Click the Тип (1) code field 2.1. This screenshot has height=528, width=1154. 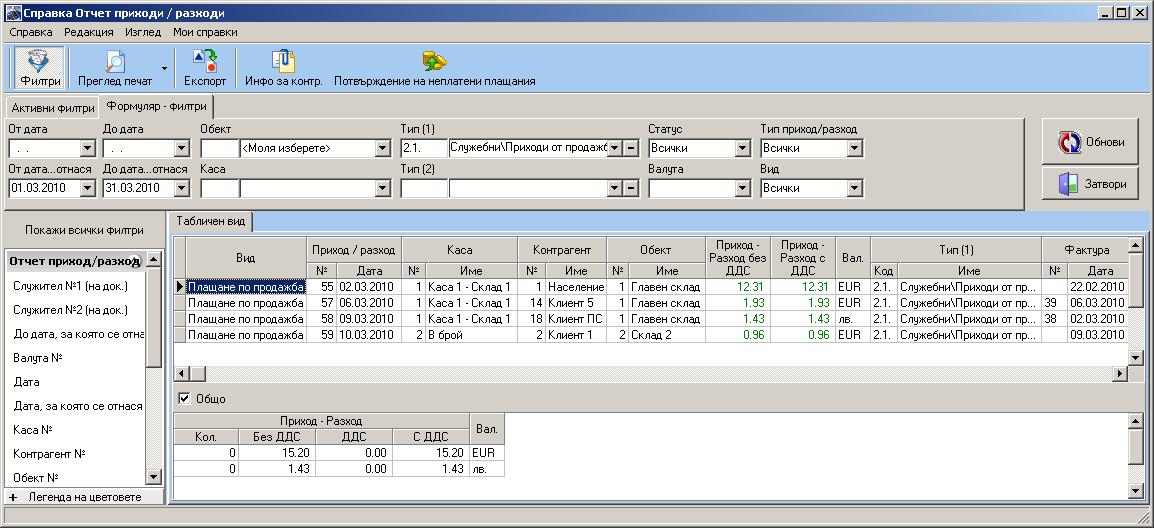(424, 148)
